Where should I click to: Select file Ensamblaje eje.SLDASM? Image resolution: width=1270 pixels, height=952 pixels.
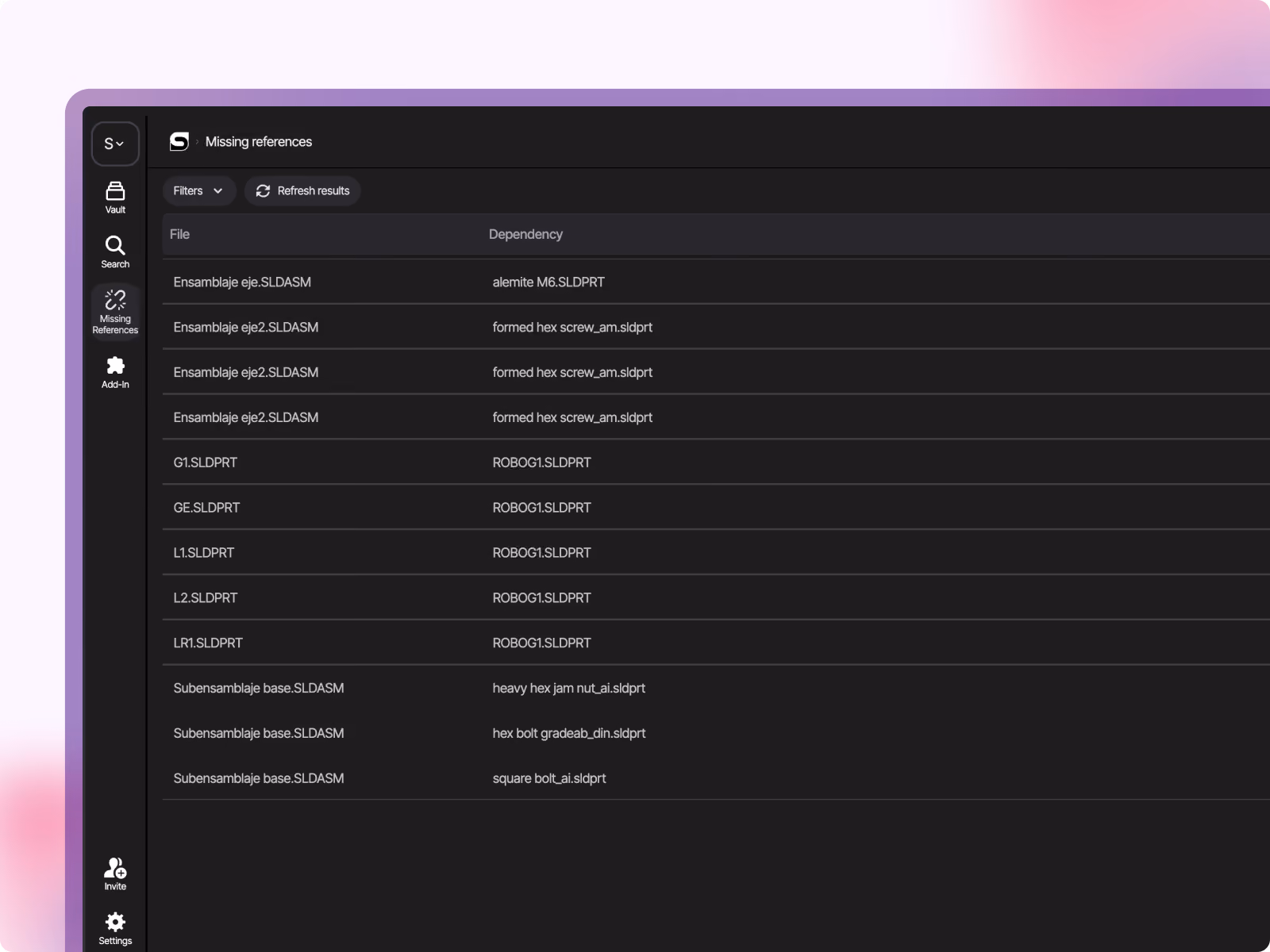pyautogui.click(x=242, y=282)
